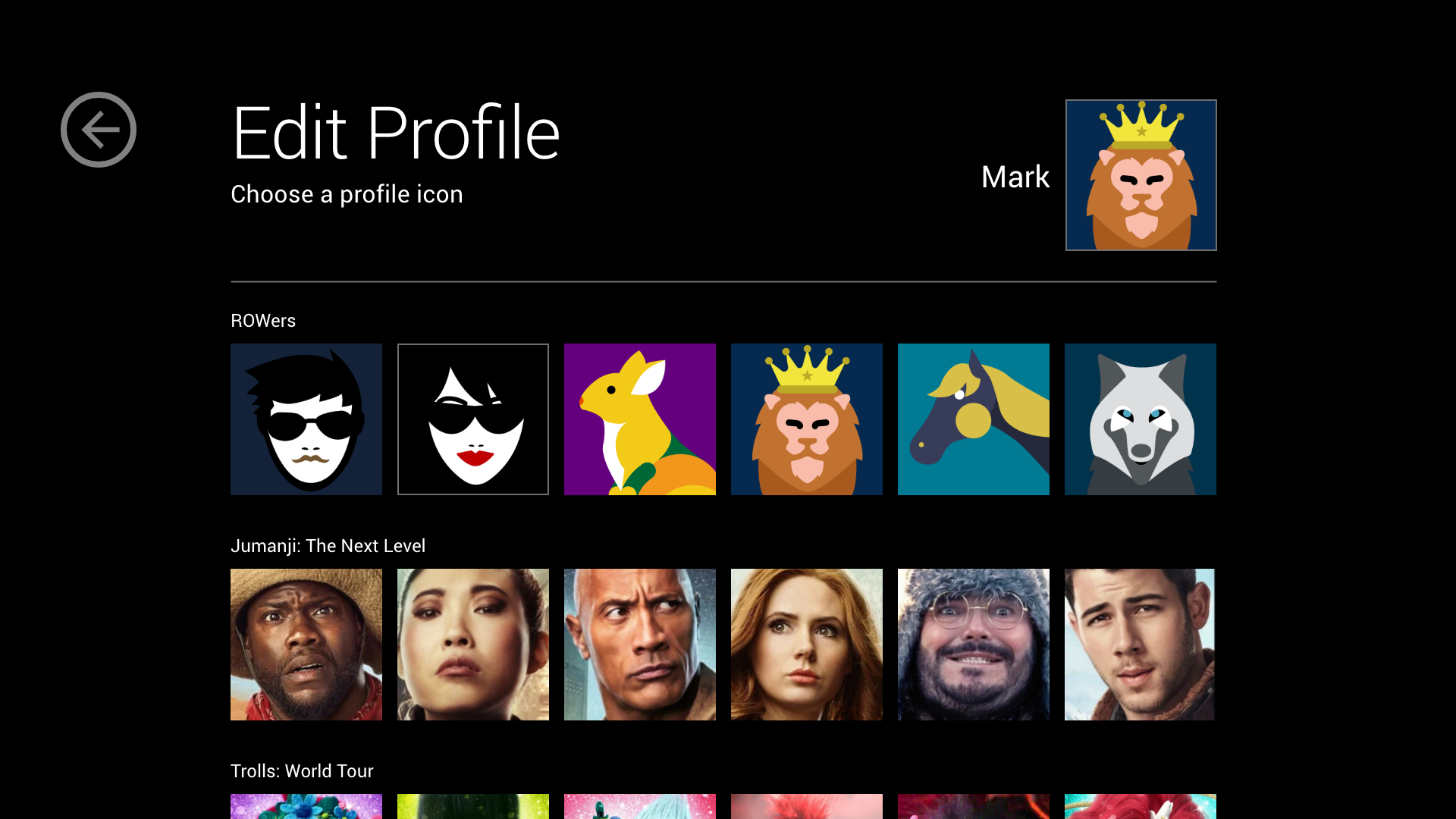Choose the woman with red lips icon

coord(473,419)
